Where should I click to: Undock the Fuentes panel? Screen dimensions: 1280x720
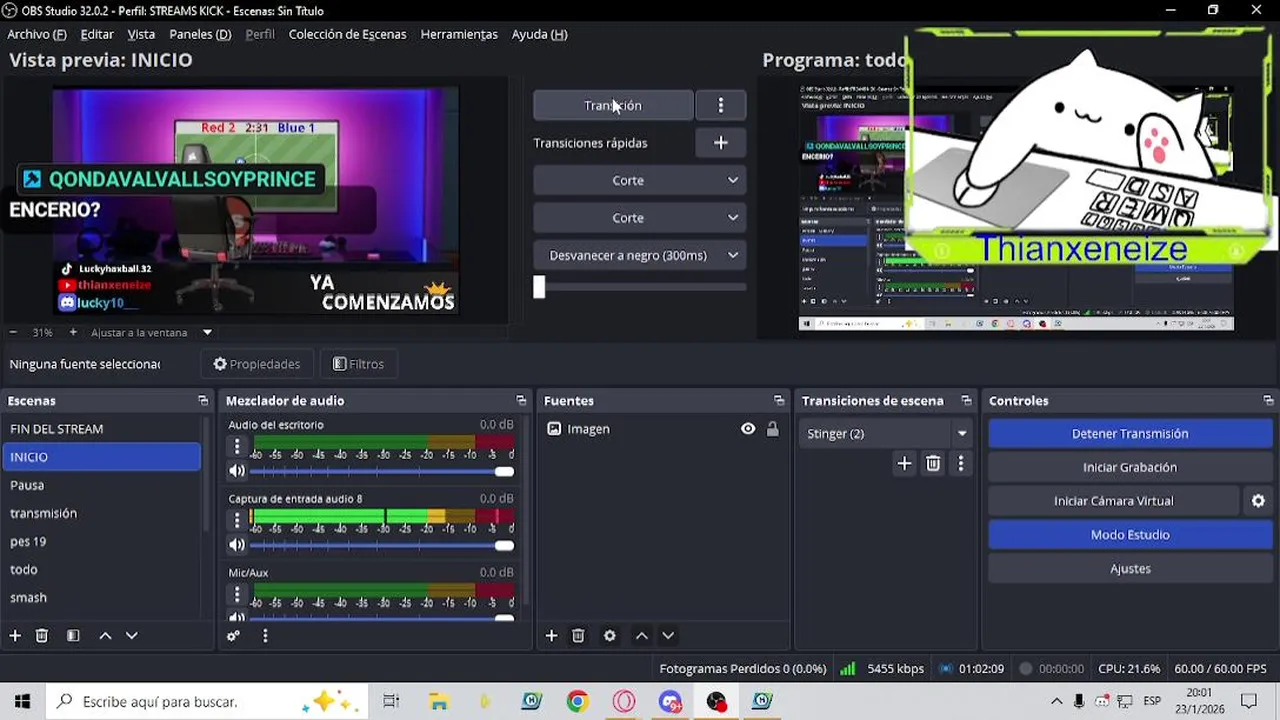[779, 401]
